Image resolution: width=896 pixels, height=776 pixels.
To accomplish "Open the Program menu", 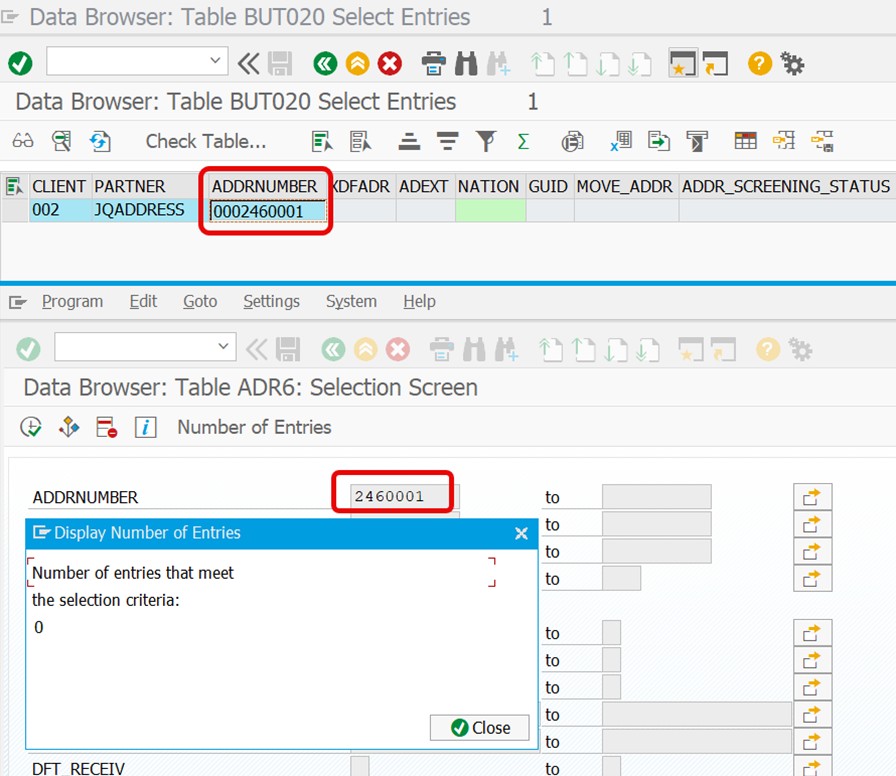I will 73,301.
